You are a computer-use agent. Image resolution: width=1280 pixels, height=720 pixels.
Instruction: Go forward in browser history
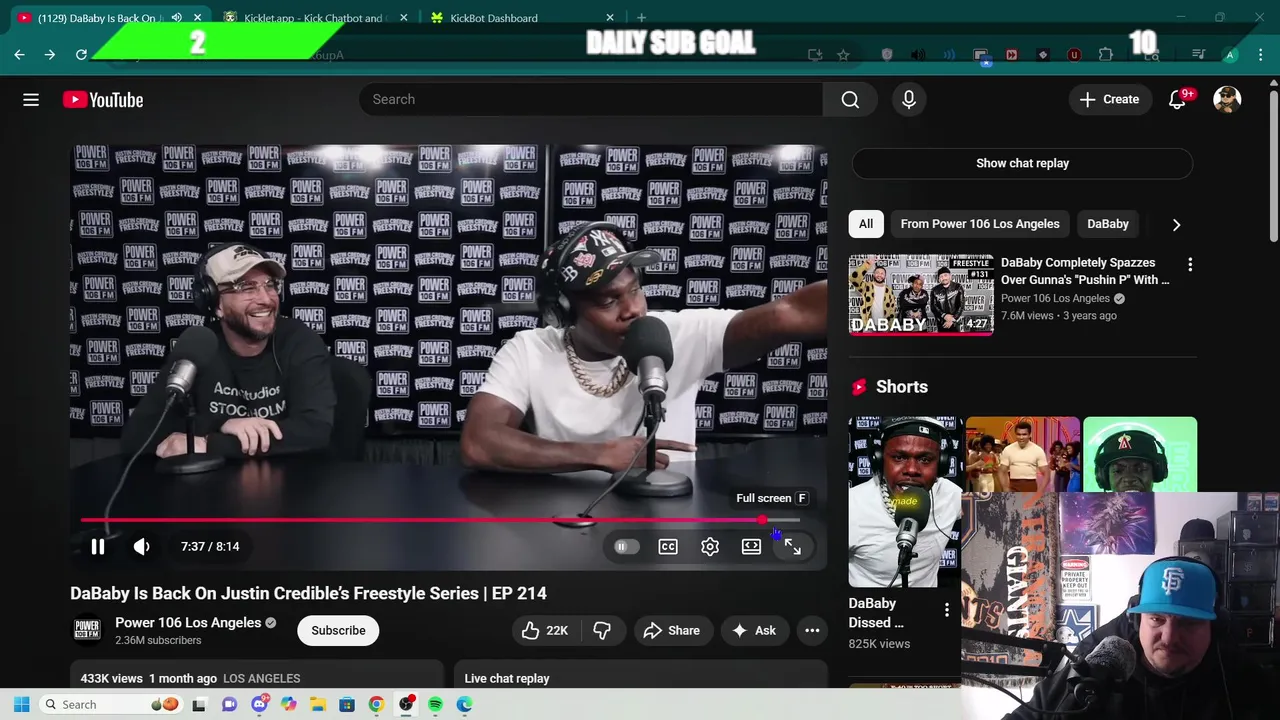point(50,55)
